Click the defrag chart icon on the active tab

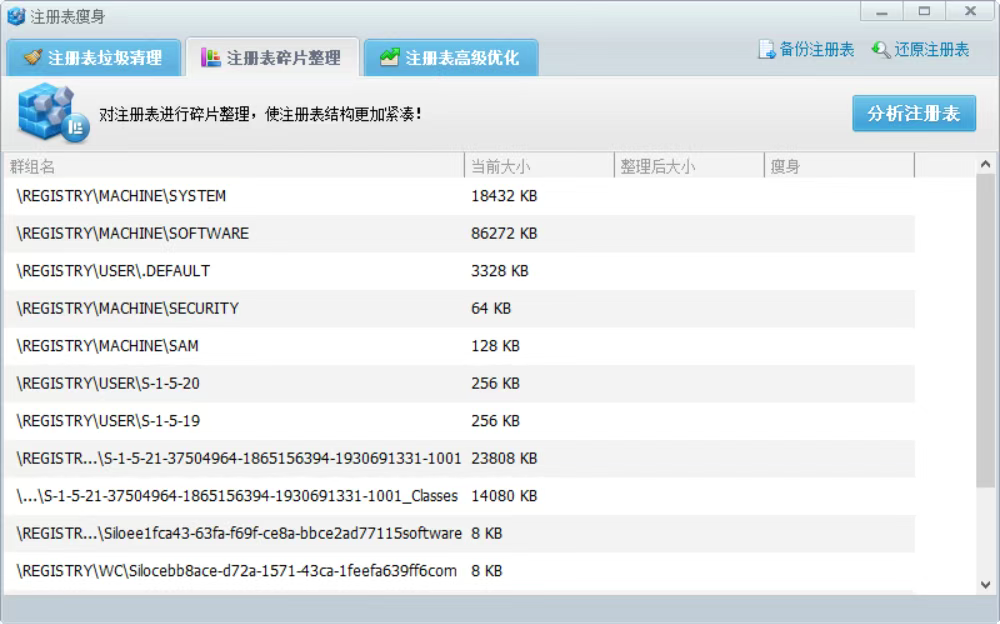[x=210, y=58]
